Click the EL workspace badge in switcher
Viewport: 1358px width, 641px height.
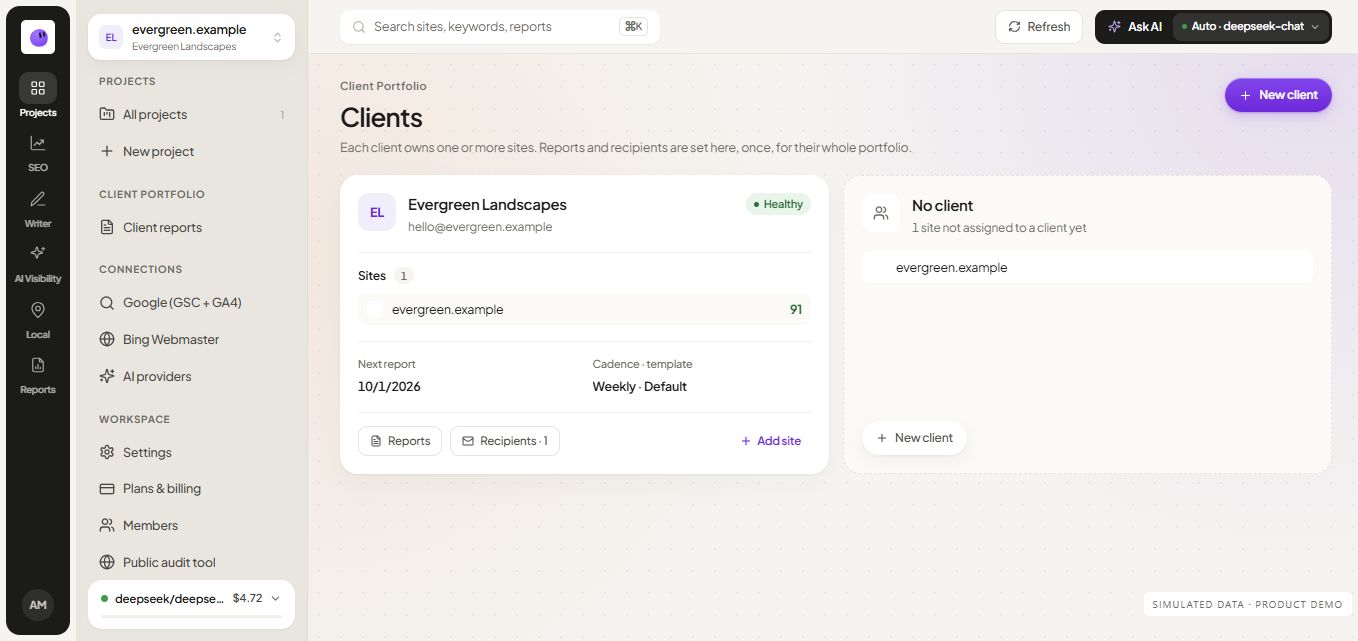click(x=111, y=37)
